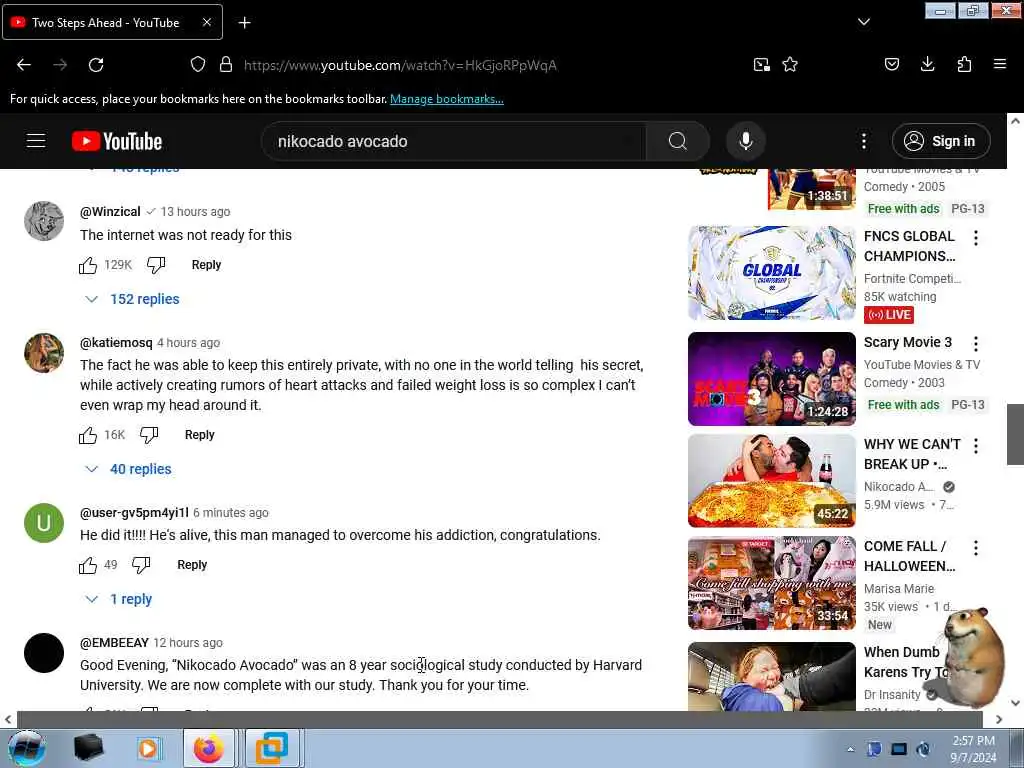Open options for FNCS Global Championship video
The image size is (1024, 768).
pyautogui.click(x=976, y=238)
